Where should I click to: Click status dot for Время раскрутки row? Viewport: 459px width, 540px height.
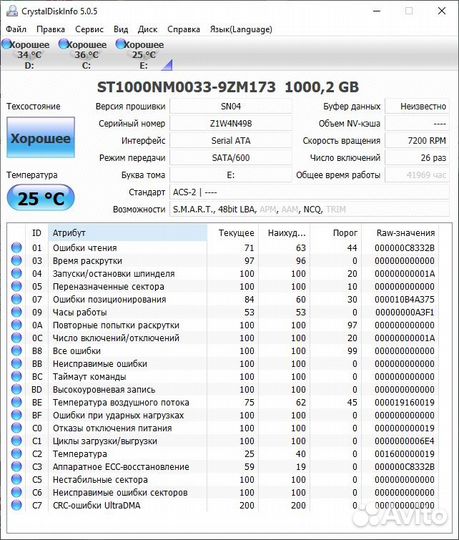pyautogui.click(x=16, y=261)
